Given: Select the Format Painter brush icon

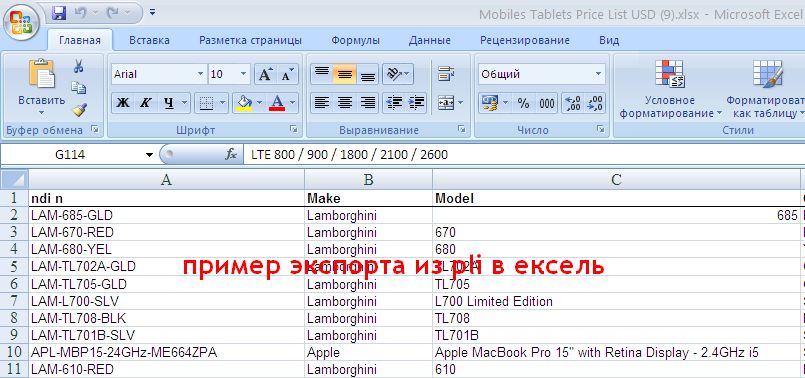Looking at the screenshot, I should 79,109.
